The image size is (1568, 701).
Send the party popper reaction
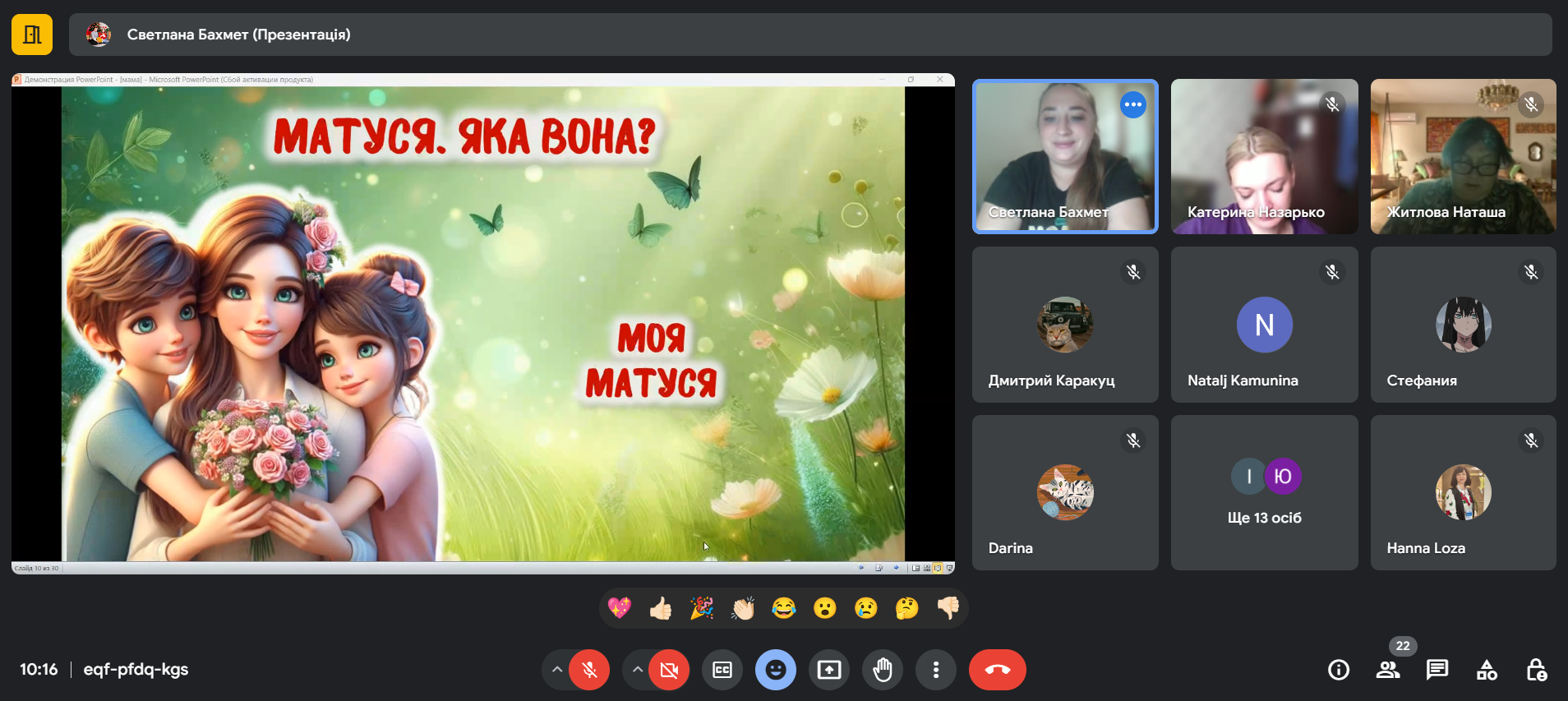tap(702, 608)
